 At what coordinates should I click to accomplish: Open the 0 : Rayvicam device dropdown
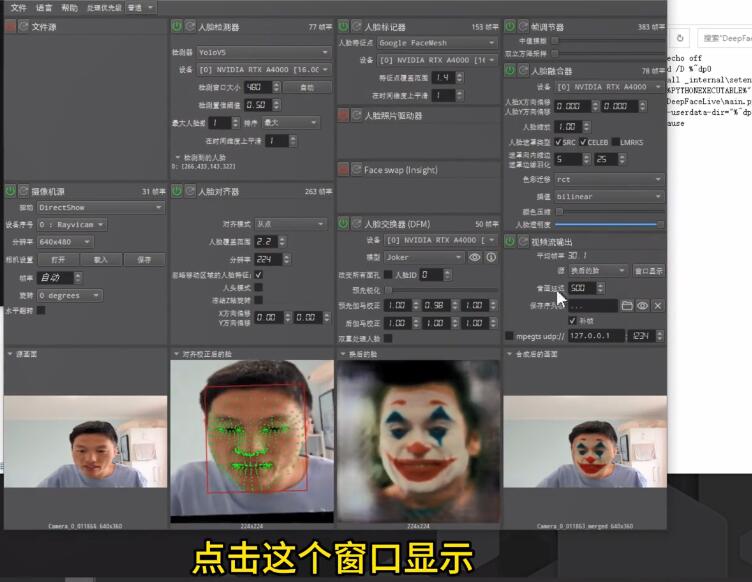tap(72, 224)
